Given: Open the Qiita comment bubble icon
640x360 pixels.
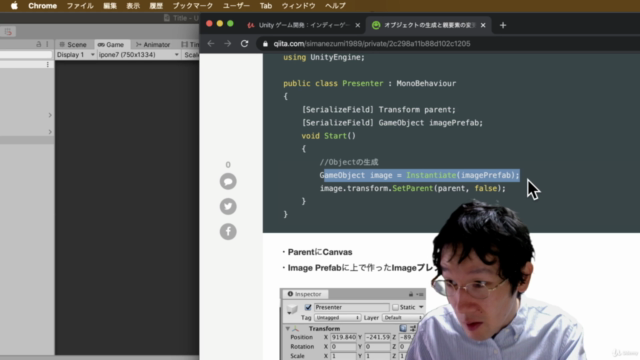Looking at the screenshot, I should point(228,181).
